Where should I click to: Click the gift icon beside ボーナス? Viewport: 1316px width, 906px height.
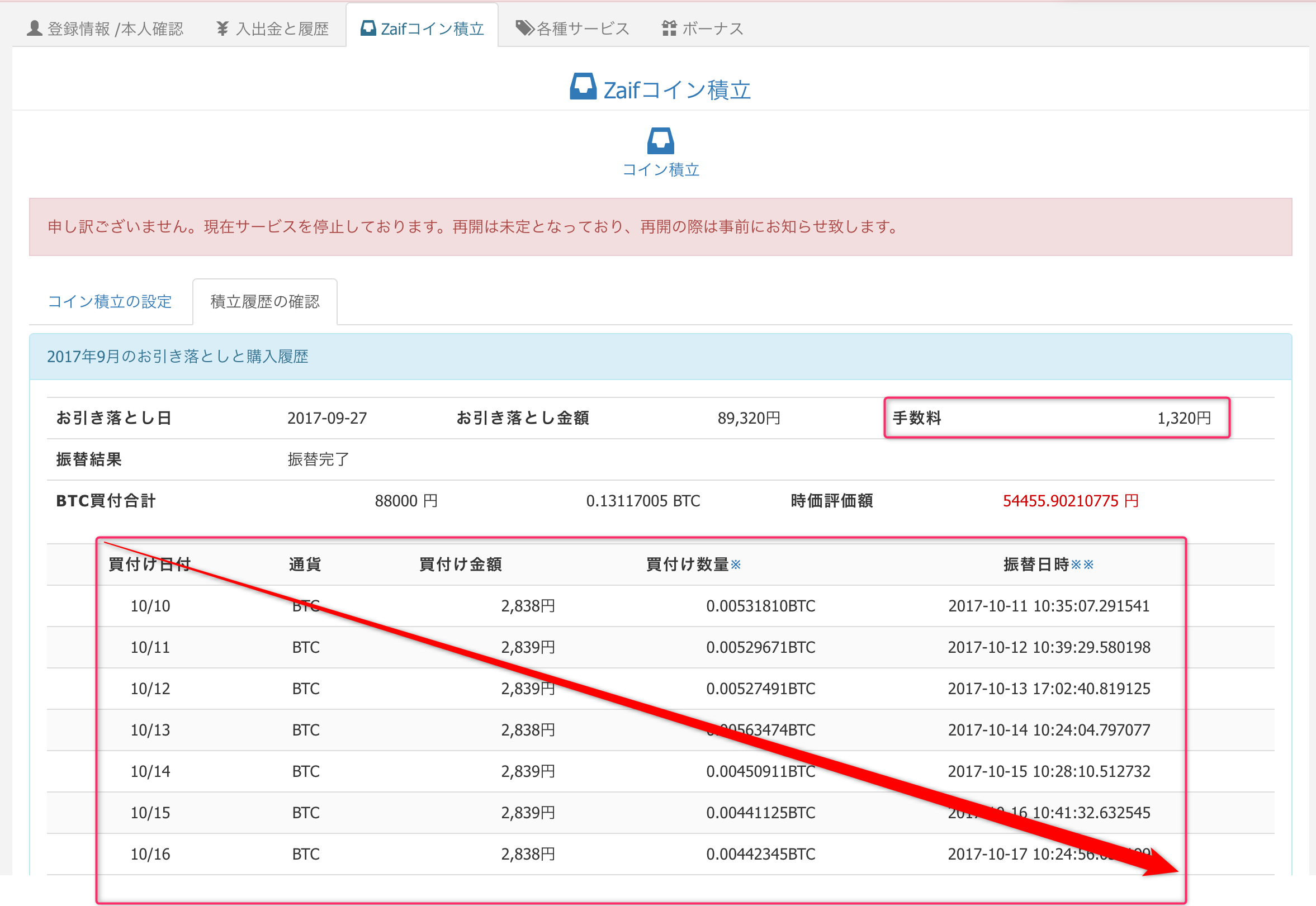(x=669, y=29)
